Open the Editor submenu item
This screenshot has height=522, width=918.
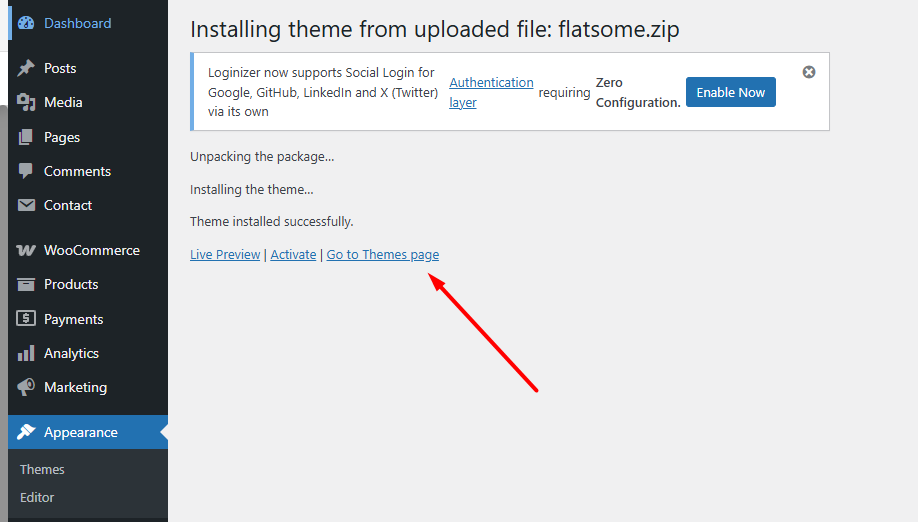[37, 497]
